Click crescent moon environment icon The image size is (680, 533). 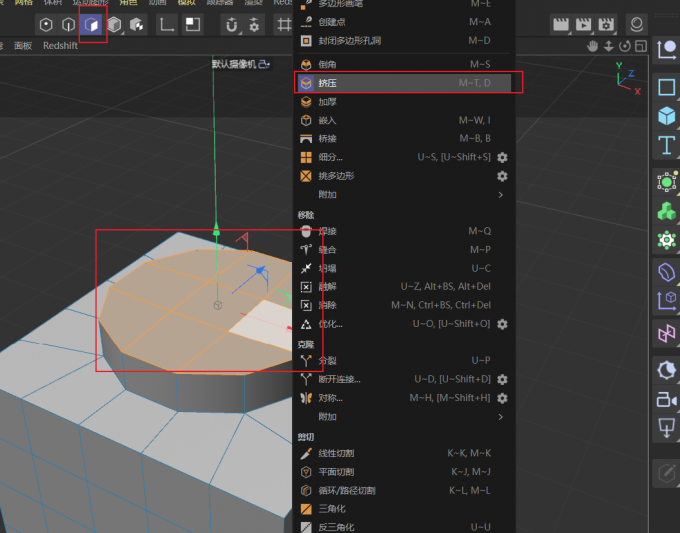pos(667,370)
